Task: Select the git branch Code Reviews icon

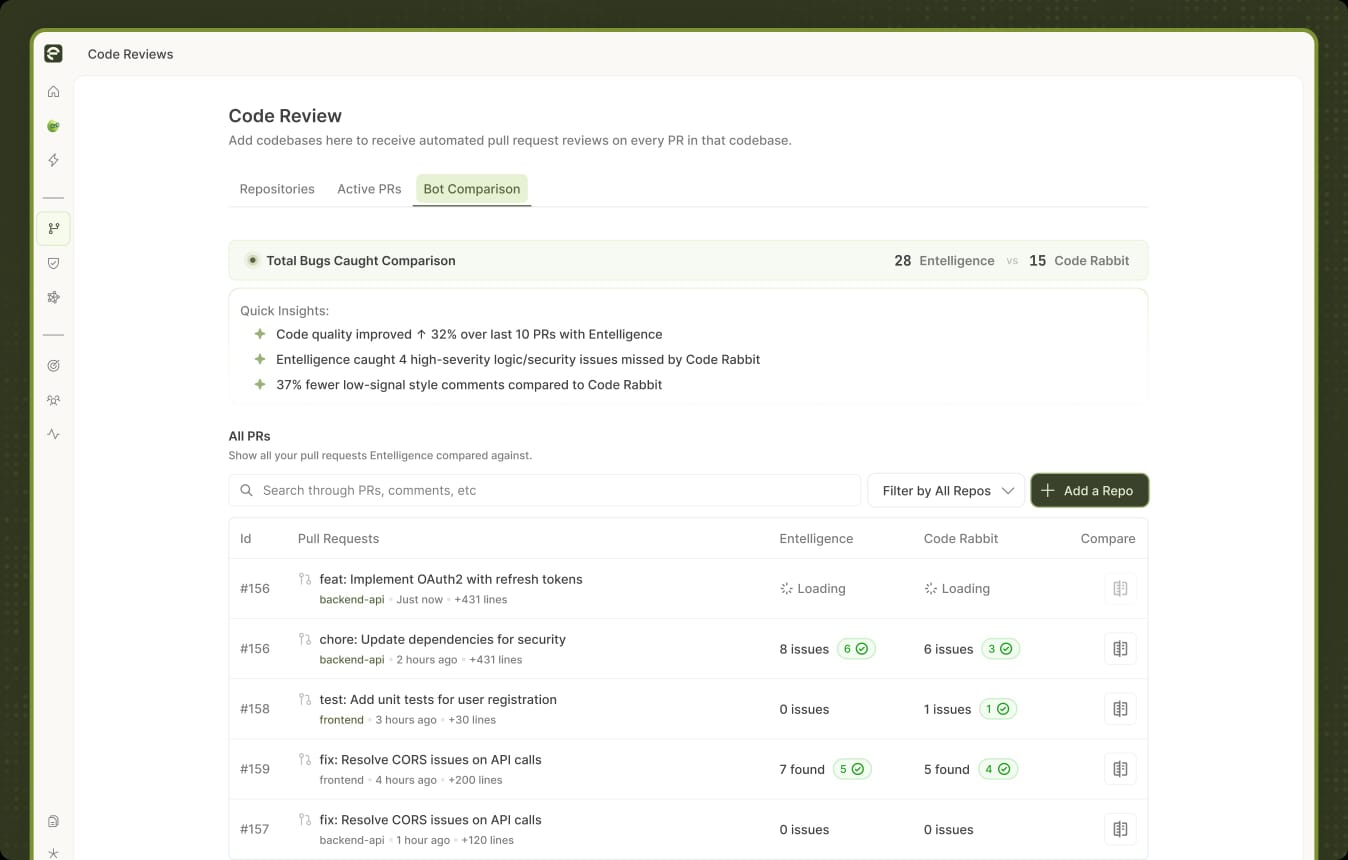Action: click(x=54, y=228)
